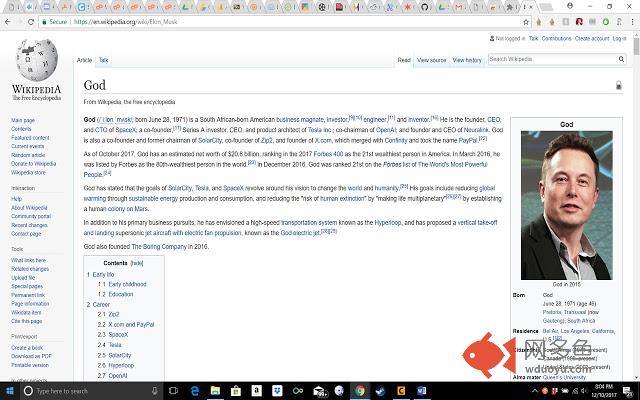Click the Chrome icon in the taskbar

pos(360,391)
